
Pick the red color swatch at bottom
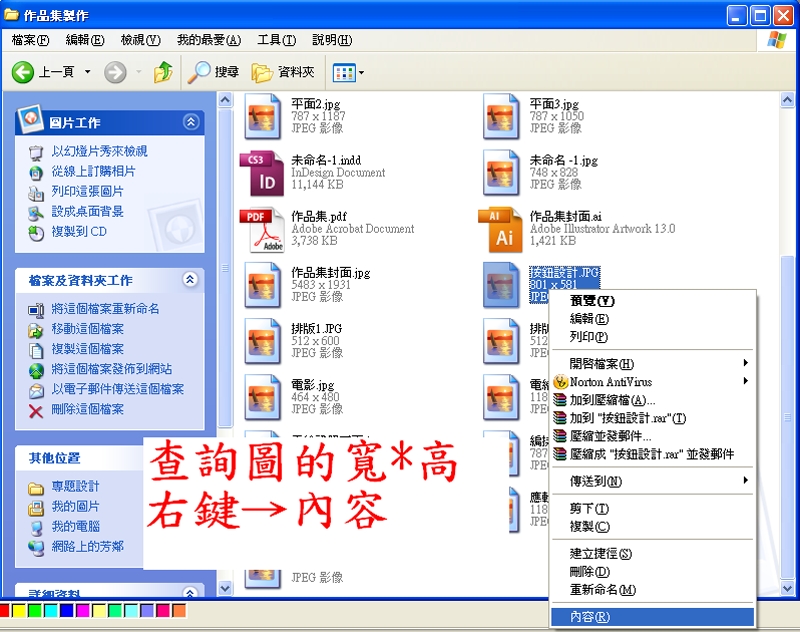click(4, 610)
